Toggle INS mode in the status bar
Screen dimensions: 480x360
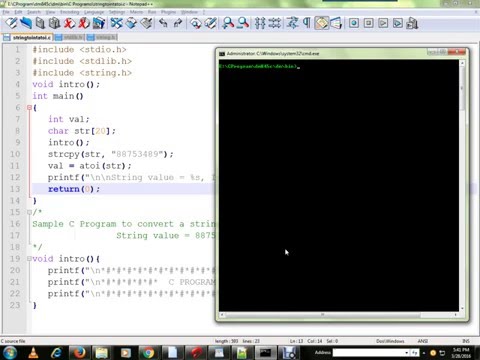pos(466,341)
